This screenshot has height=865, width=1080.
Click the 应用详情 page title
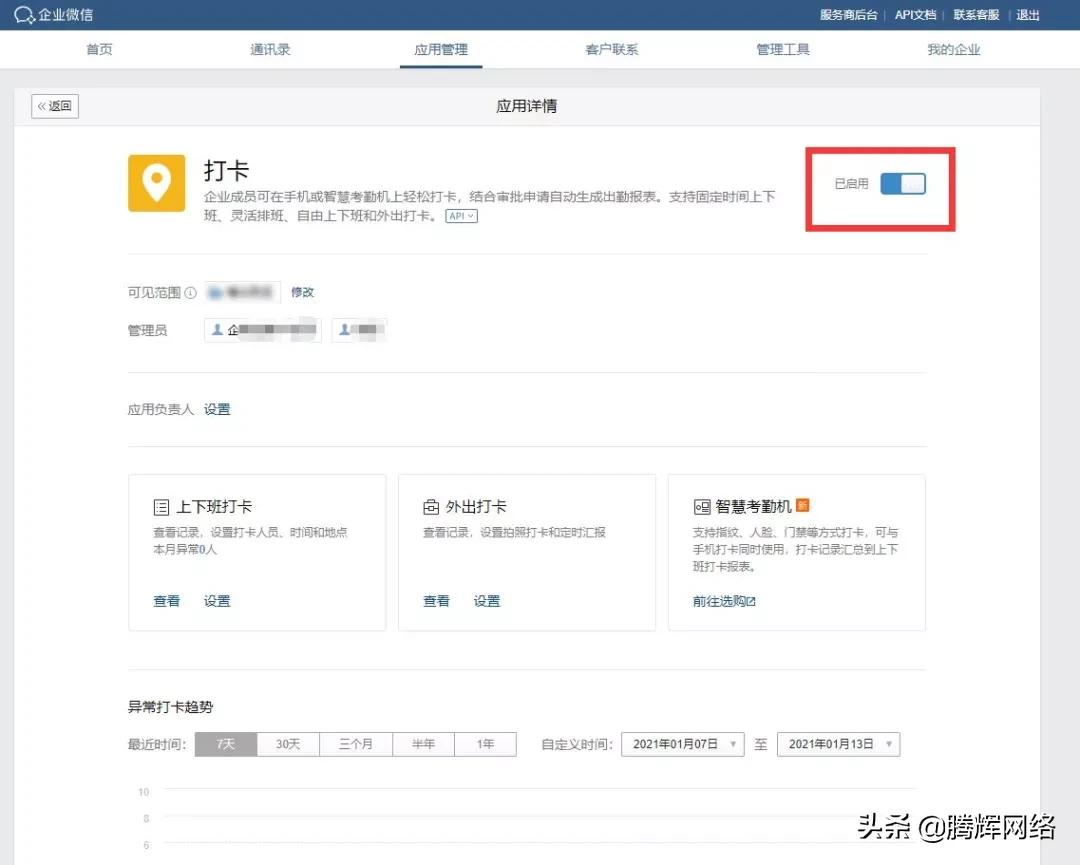527,106
